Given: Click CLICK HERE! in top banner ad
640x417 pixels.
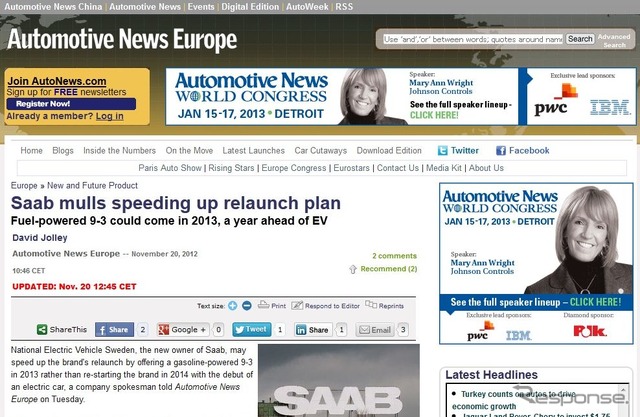Looking at the screenshot, I should click(x=434, y=115).
